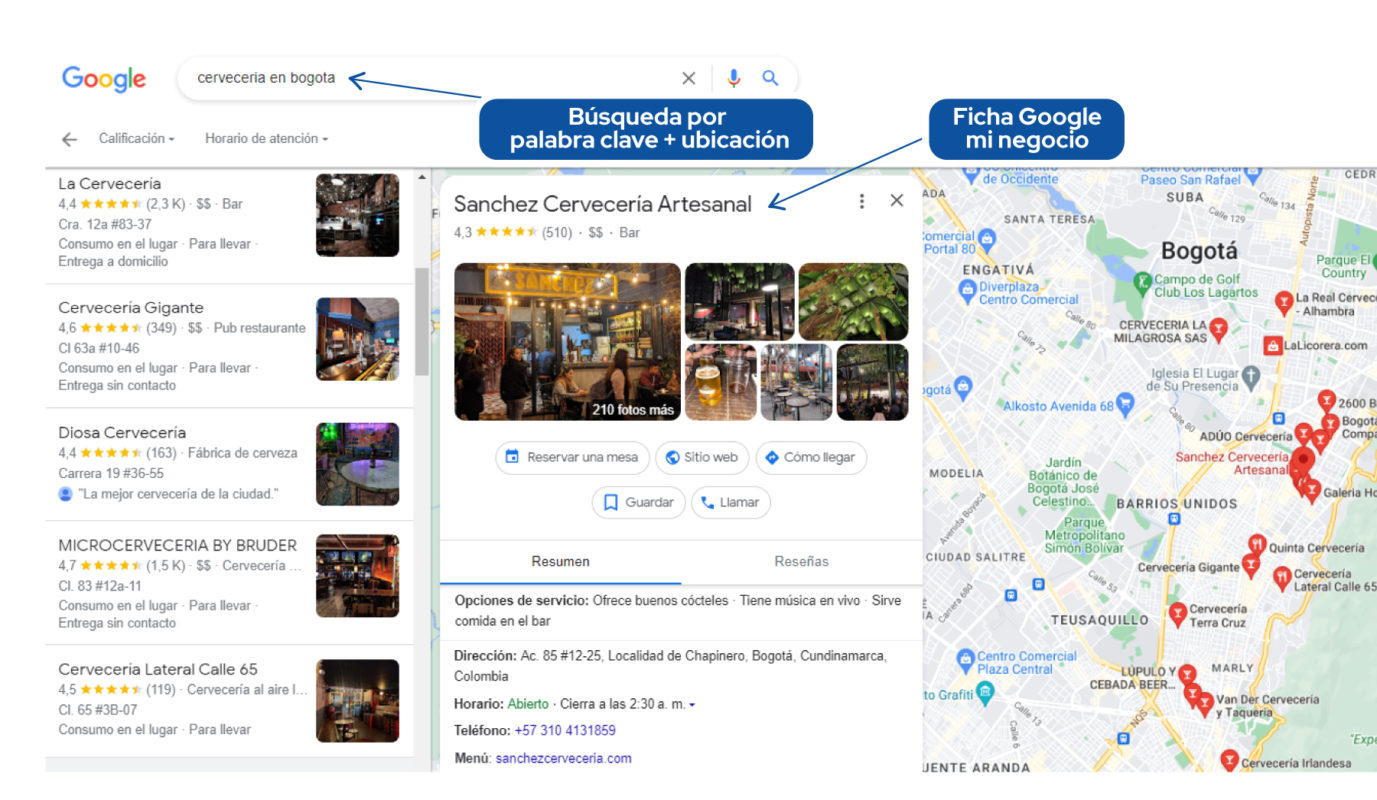The image size is (1377, 800).
Task: Click Diverplaza Centro Comercial map marker
Action: [x=966, y=291]
